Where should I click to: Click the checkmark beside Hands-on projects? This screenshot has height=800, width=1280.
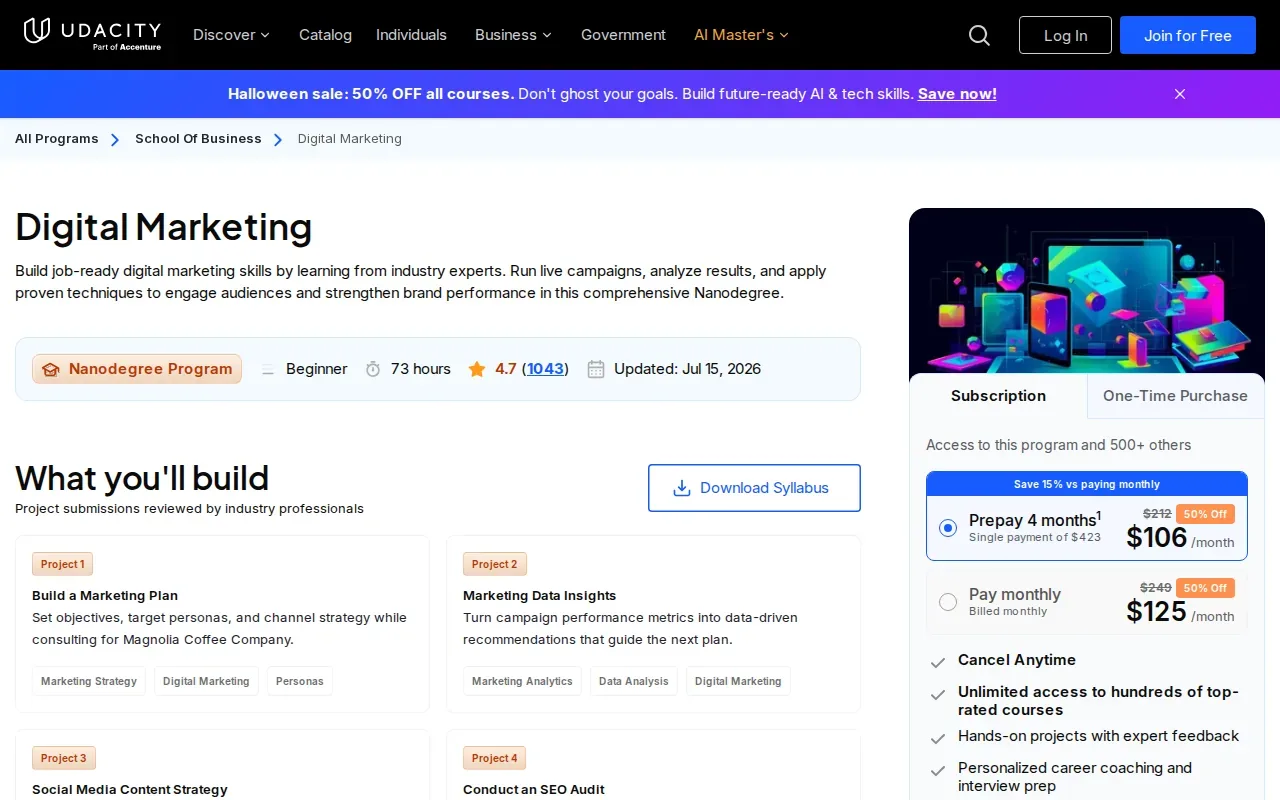click(938, 739)
